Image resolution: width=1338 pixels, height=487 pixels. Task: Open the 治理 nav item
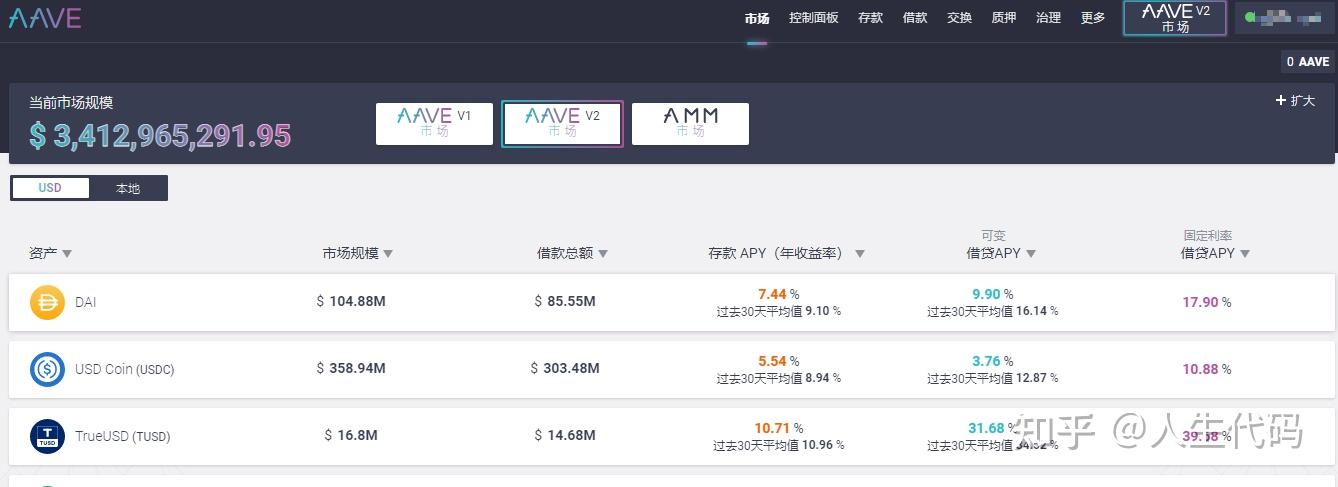1048,18
